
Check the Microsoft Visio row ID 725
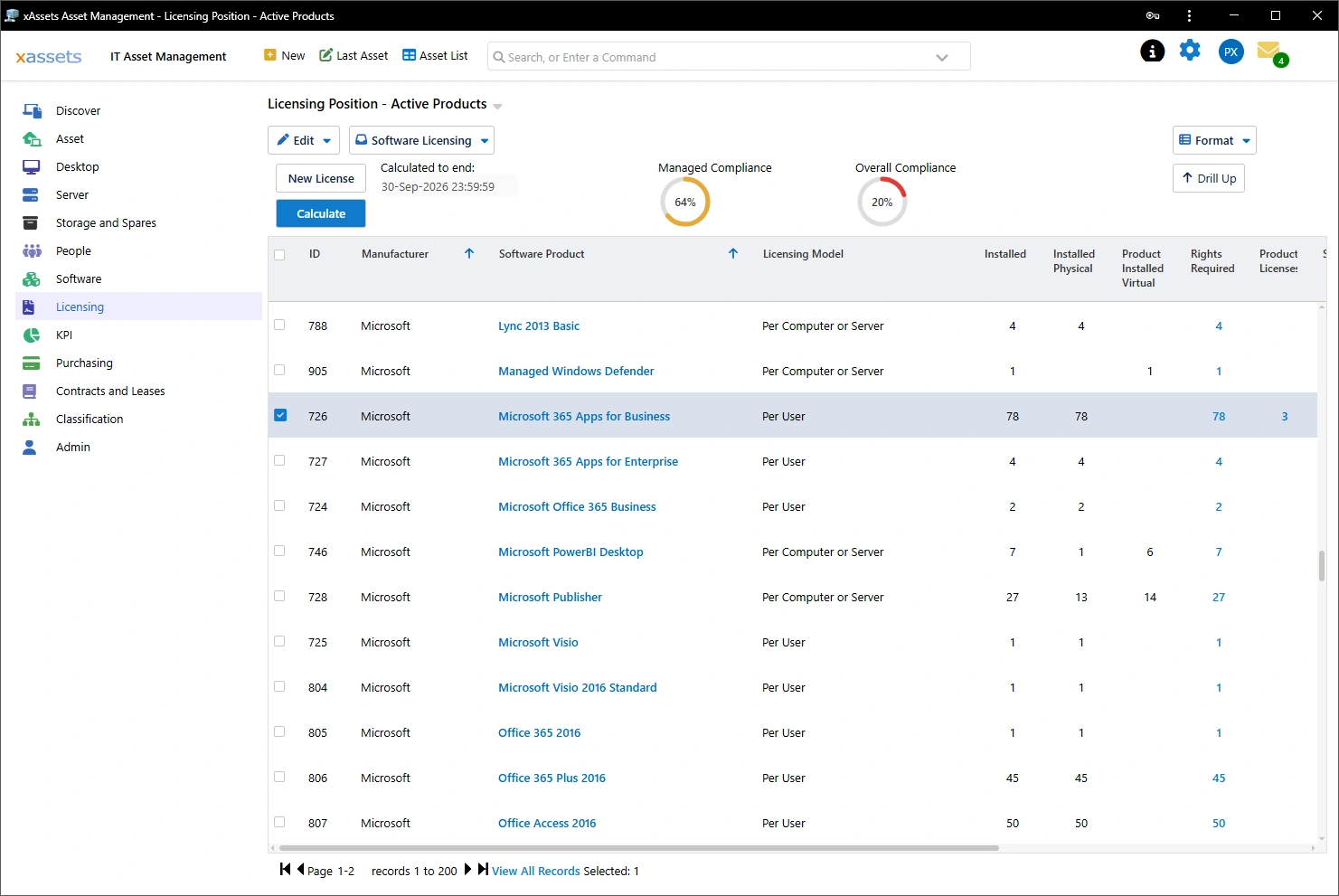[279, 641]
